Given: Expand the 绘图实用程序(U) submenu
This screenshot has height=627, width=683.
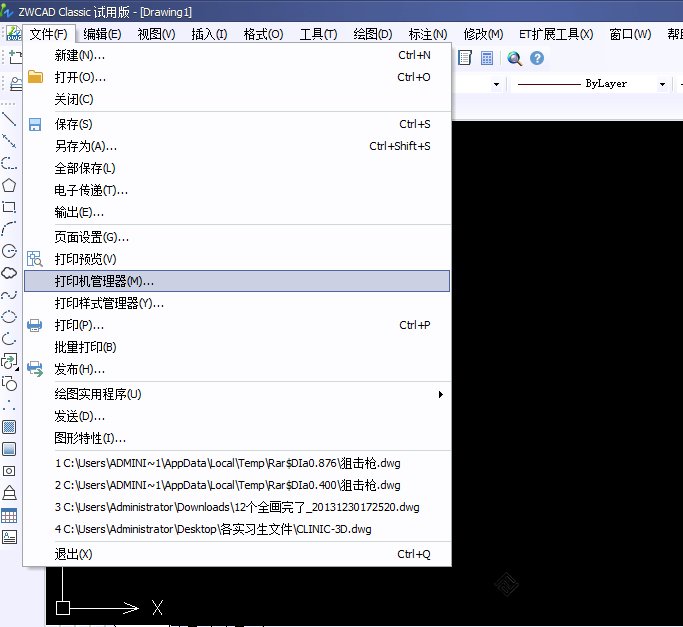Looking at the screenshot, I should tap(237, 394).
